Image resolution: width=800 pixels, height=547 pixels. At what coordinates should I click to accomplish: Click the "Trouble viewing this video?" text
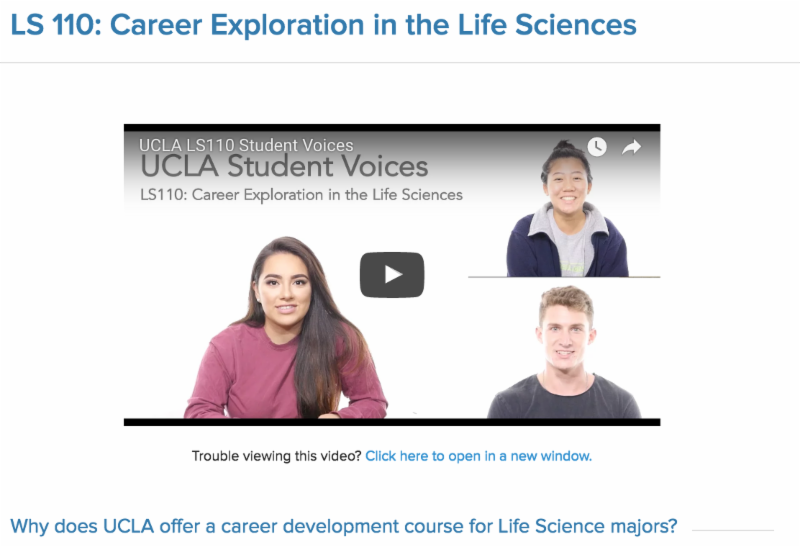(x=276, y=456)
